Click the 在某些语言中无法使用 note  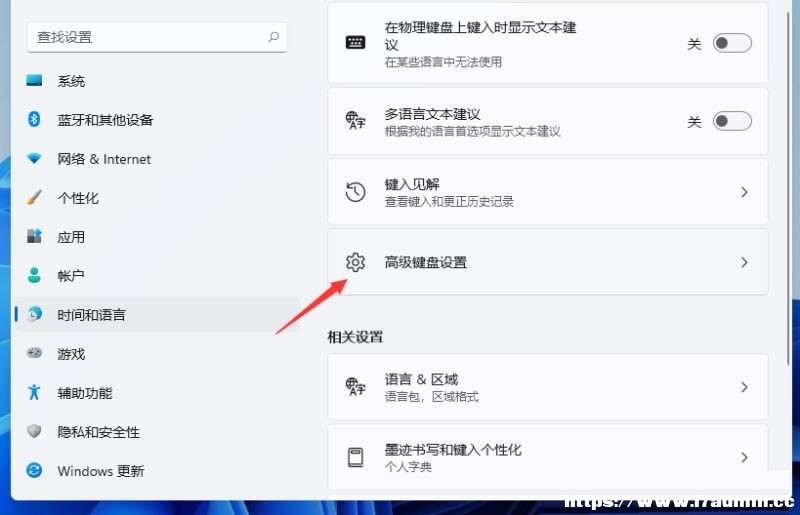point(443,62)
